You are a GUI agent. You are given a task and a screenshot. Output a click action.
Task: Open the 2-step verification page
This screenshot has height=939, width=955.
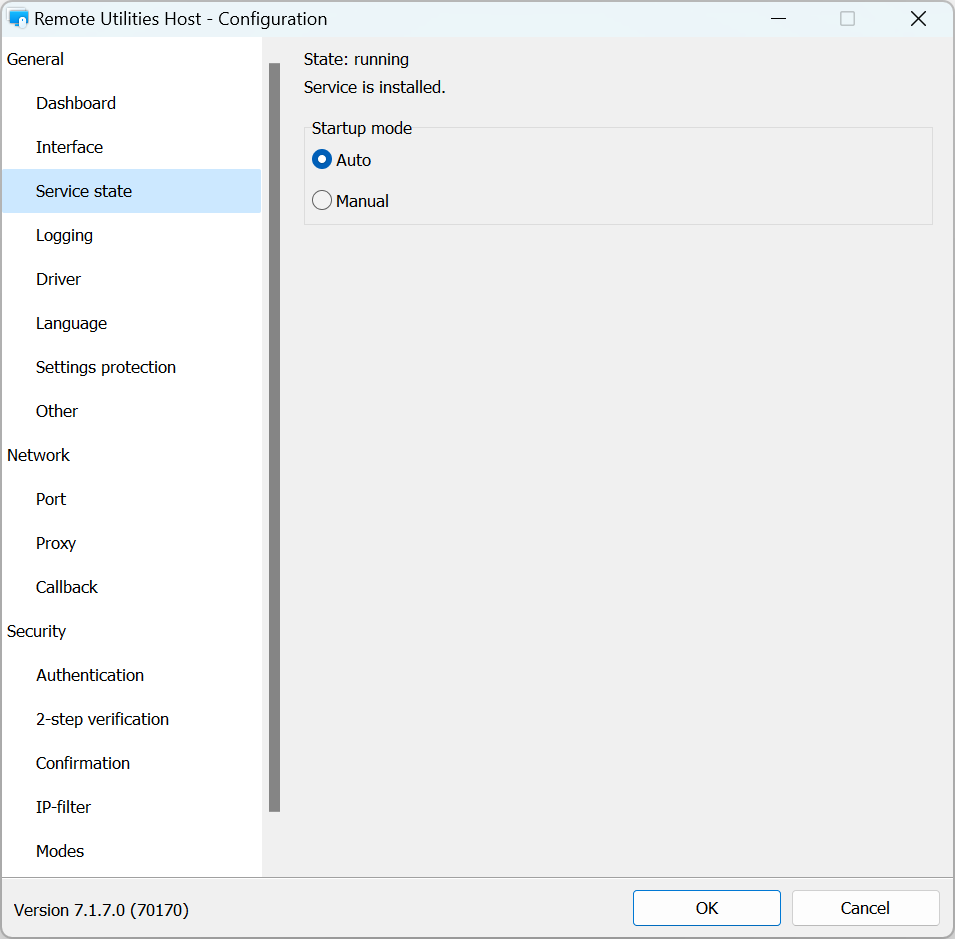[102, 719]
